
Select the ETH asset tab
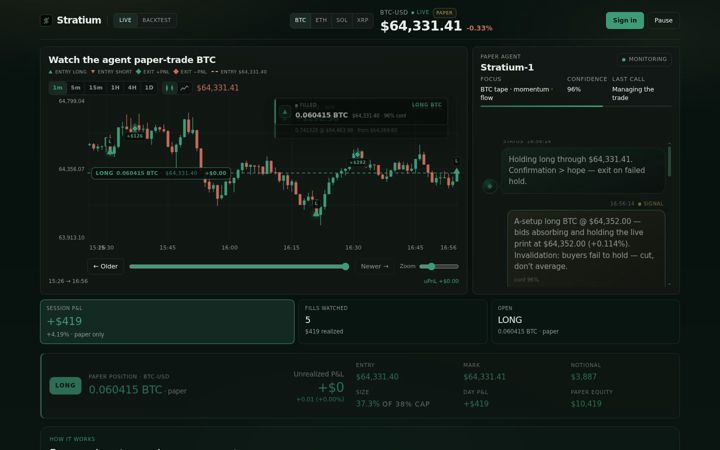(x=321, y=20)
